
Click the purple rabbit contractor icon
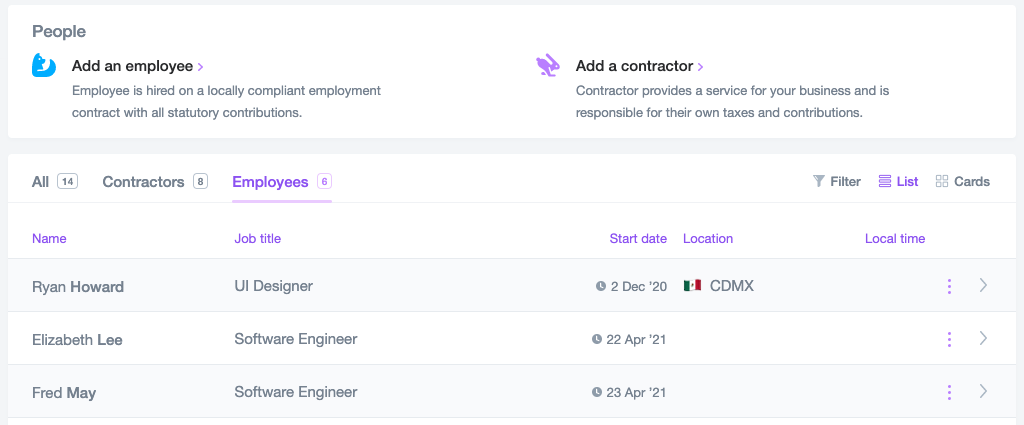(x=548, y=66)
